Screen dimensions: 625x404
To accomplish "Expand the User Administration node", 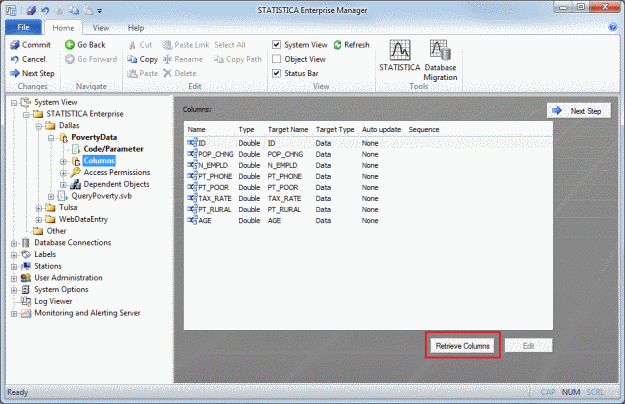I will [x=14, y=278].
